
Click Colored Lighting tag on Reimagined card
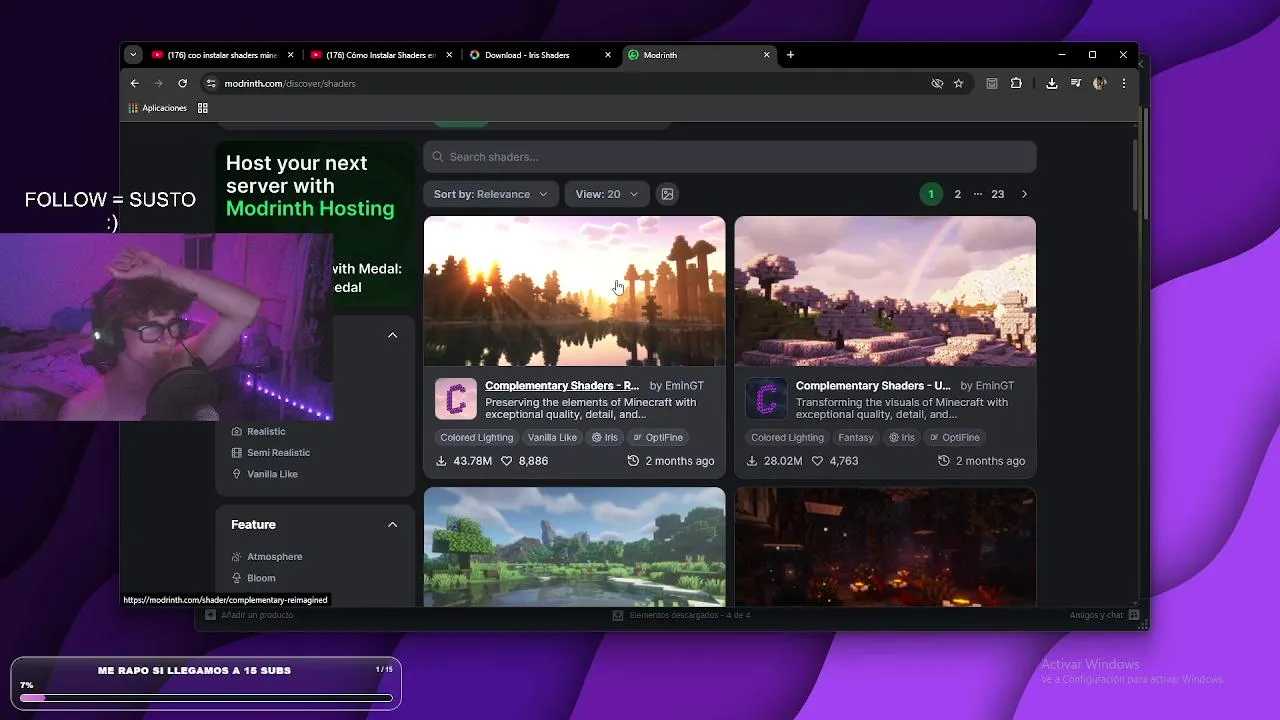click(x=477, y=437)
